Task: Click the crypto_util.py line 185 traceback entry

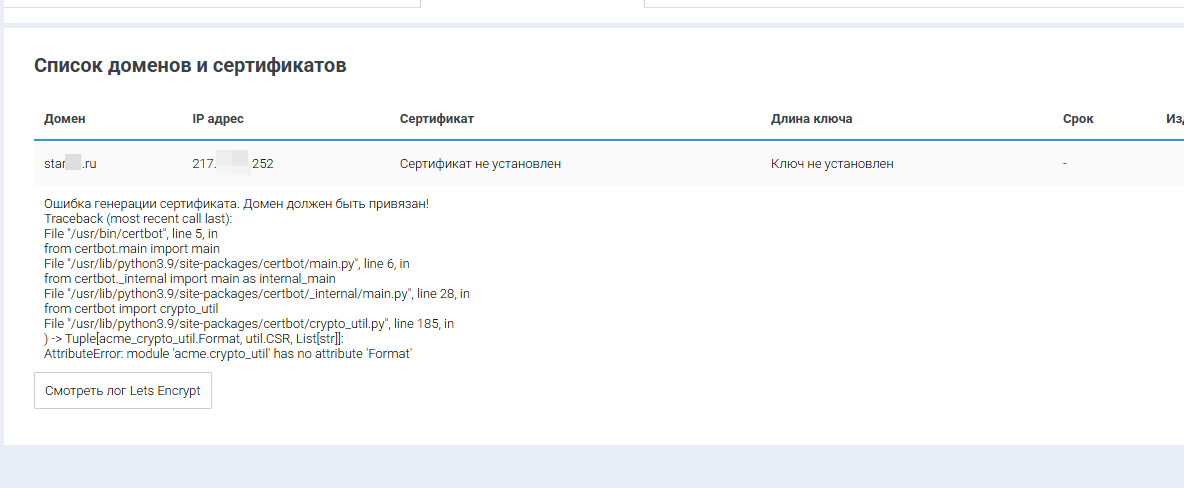Action: click(x=249, y=324)
